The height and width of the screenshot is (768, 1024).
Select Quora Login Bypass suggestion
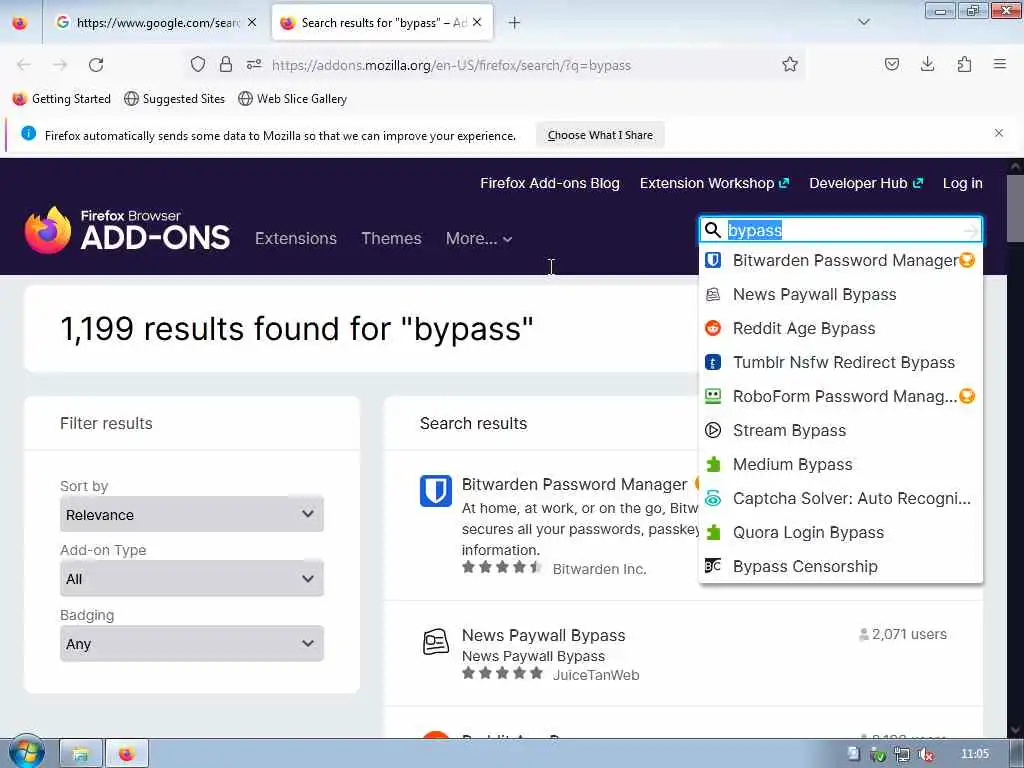pyautogui.click(x=840, y=532)
